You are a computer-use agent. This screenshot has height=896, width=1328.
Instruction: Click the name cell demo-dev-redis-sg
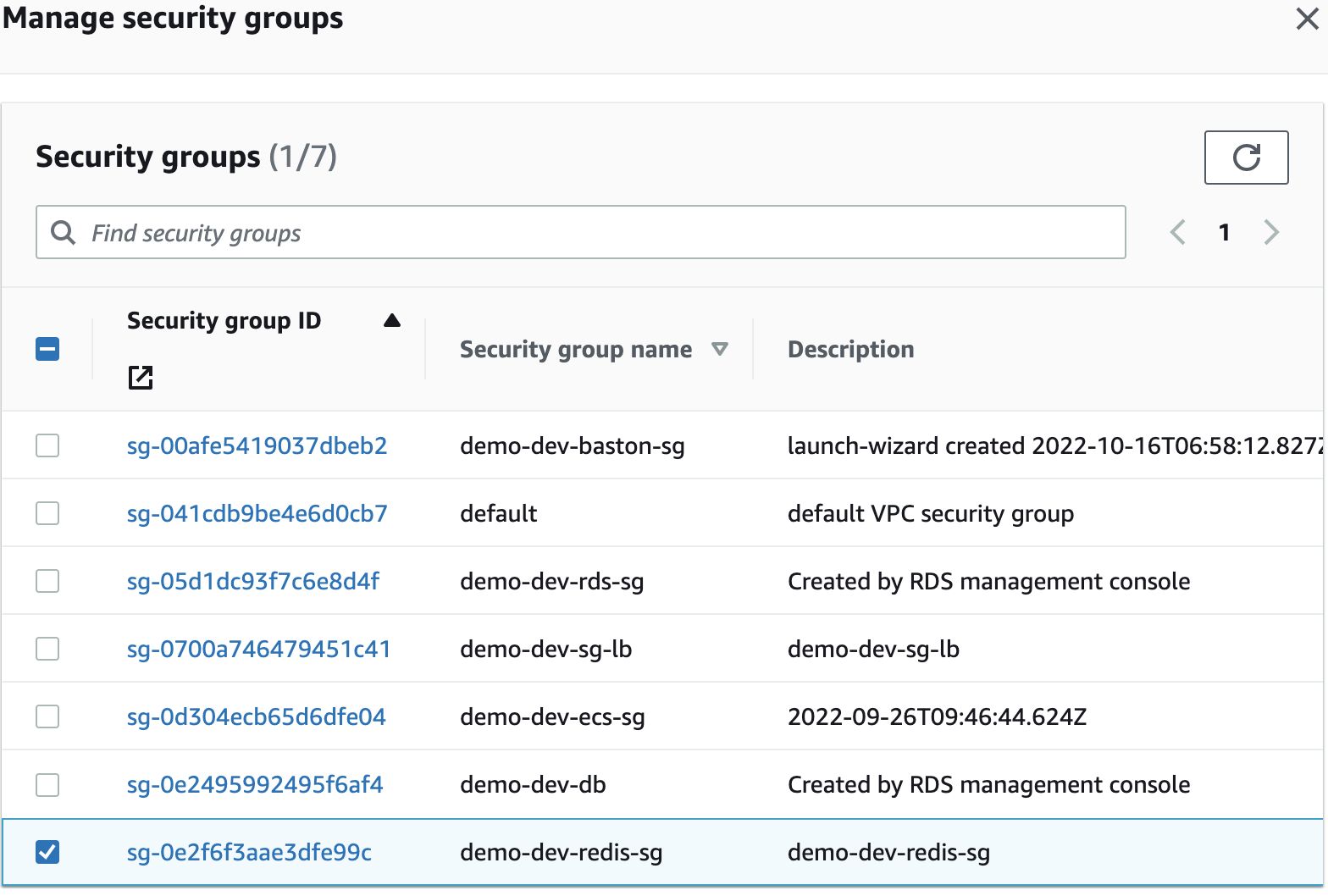[x=562, y=852]
